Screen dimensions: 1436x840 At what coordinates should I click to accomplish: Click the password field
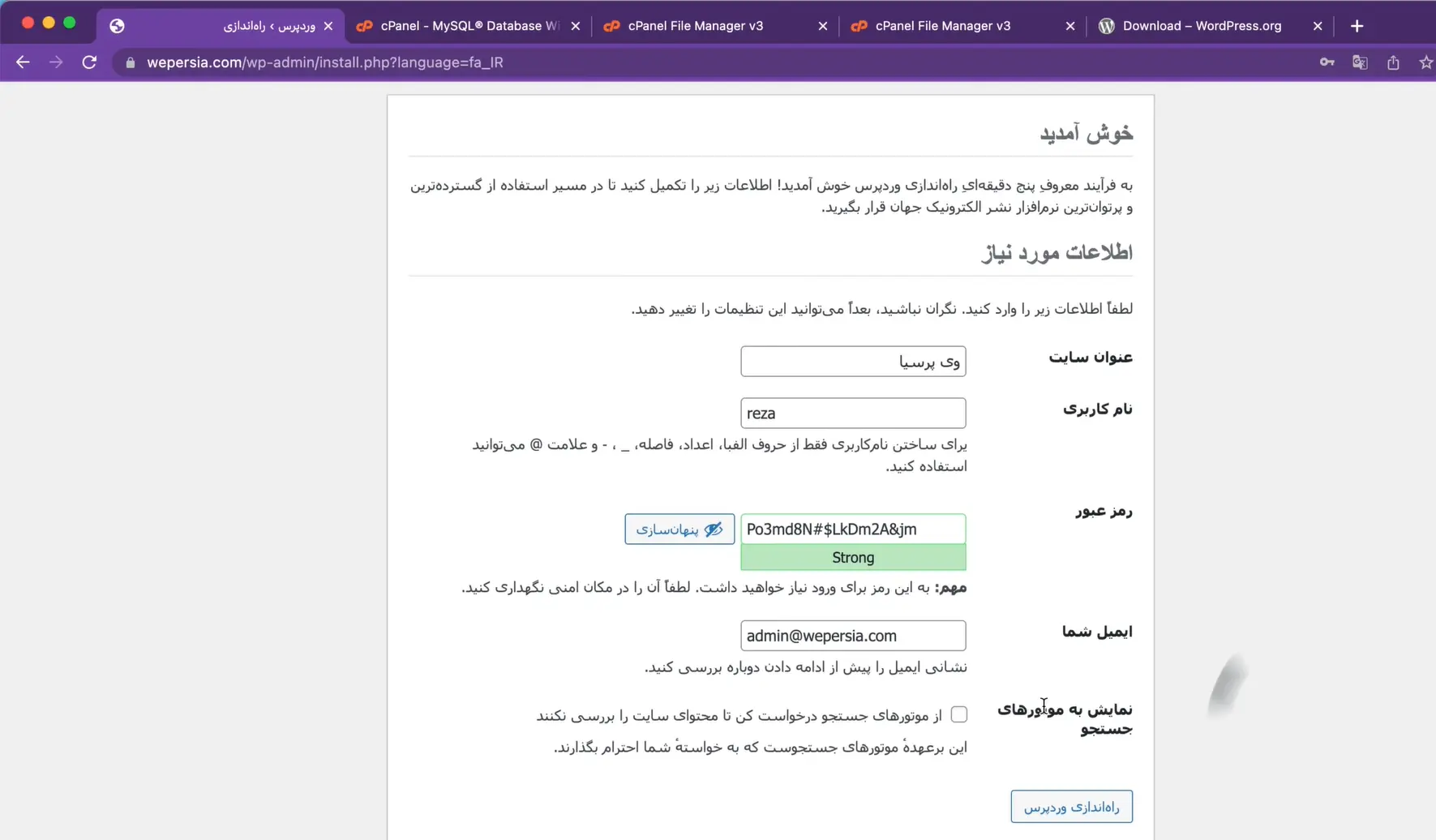pyautogui.click(x=853, y=529)
